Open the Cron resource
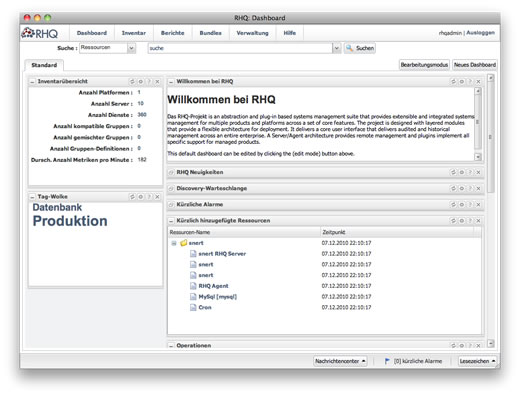Image resolution: width=520 pixels, height=396 pixels. (x=205, y=307)
